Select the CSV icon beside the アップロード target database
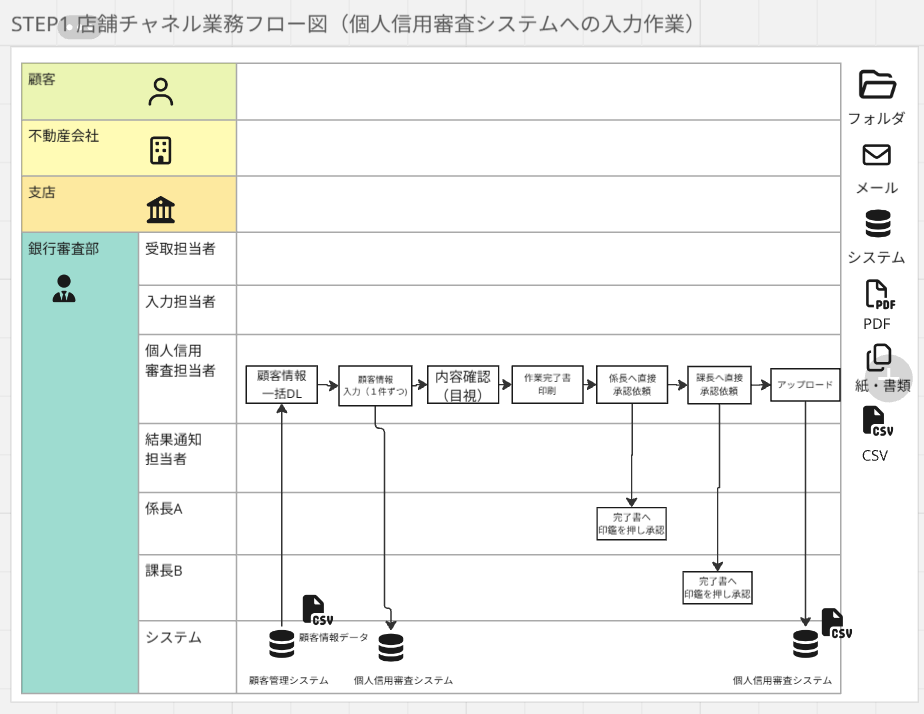This screenshot has height=714, width=924. pyautogui.click(x=836, y=623)
